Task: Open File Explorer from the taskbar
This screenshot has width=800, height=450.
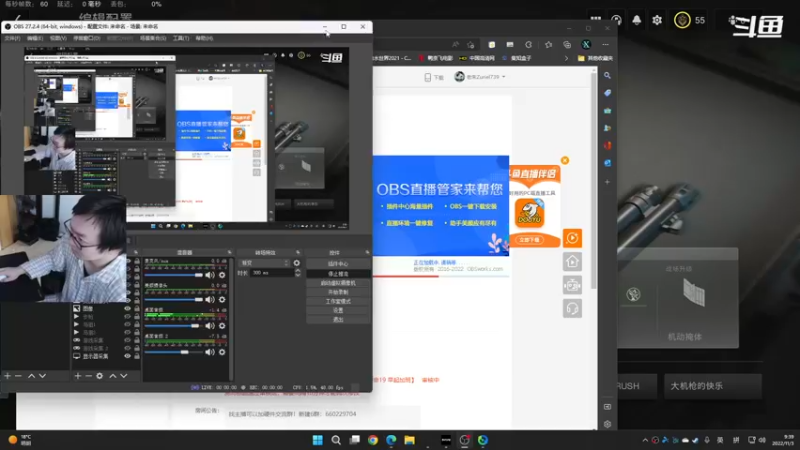Action: 409,440
